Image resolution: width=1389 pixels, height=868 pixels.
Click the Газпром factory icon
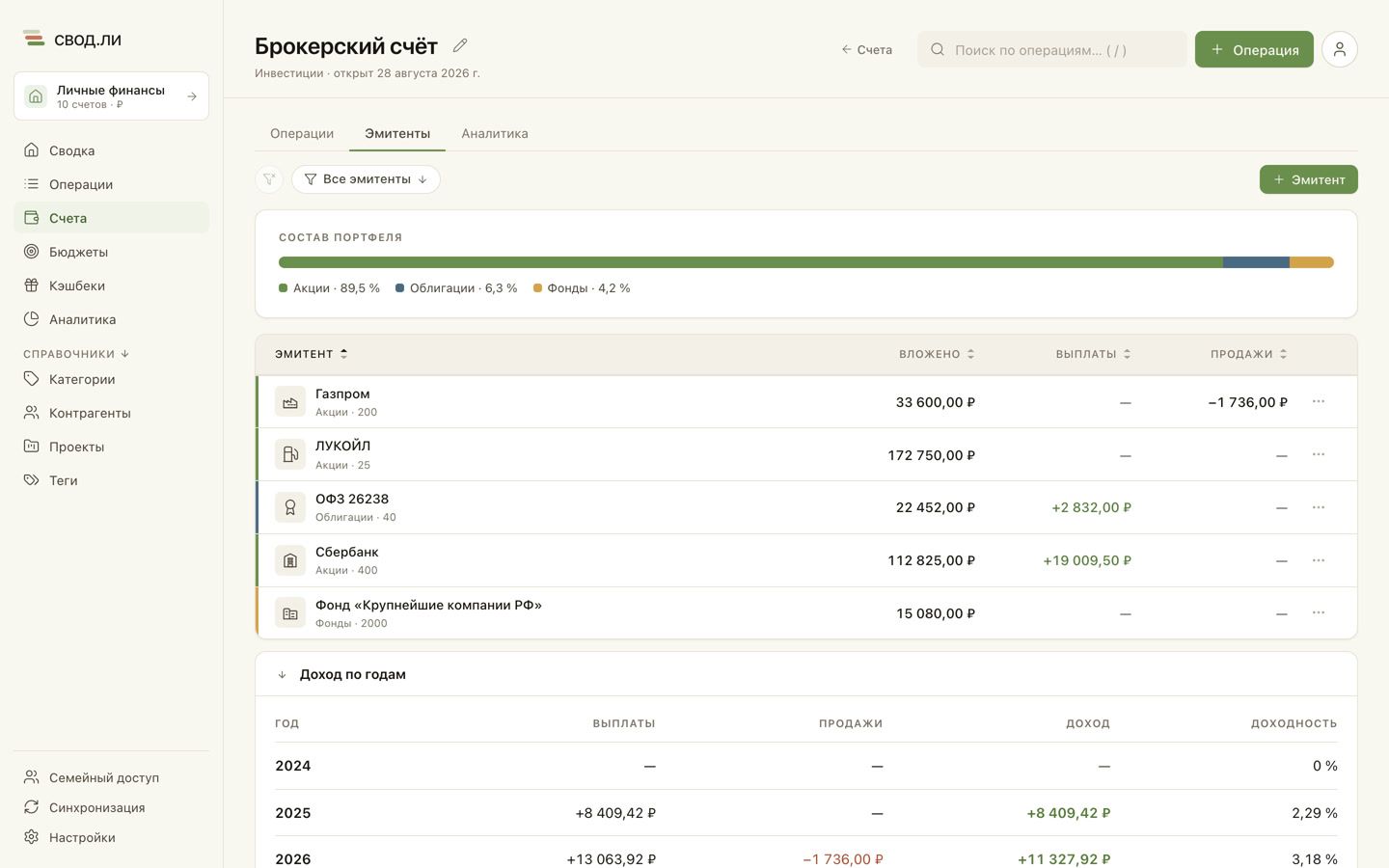click(290, 402)
